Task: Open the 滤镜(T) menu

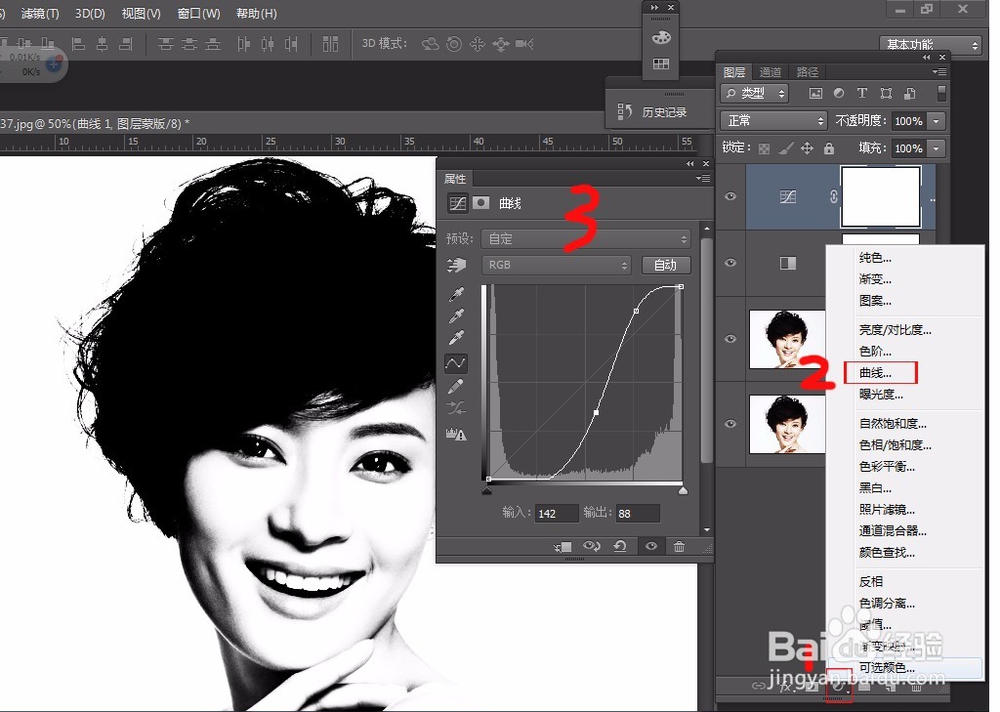Action: (40, 13)
